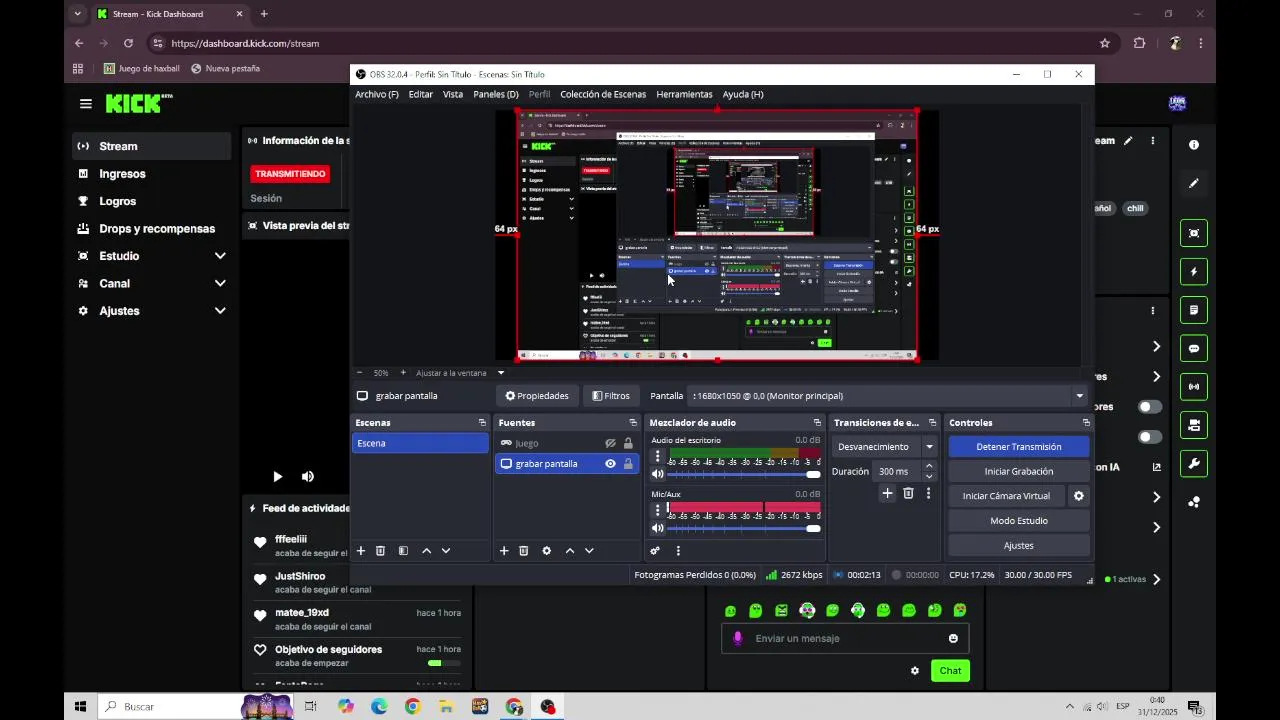Screen dimensions: 1280x720
Task: Open transition properties three-dot menu
Action: pyautogui.click(x=928, y=493)
